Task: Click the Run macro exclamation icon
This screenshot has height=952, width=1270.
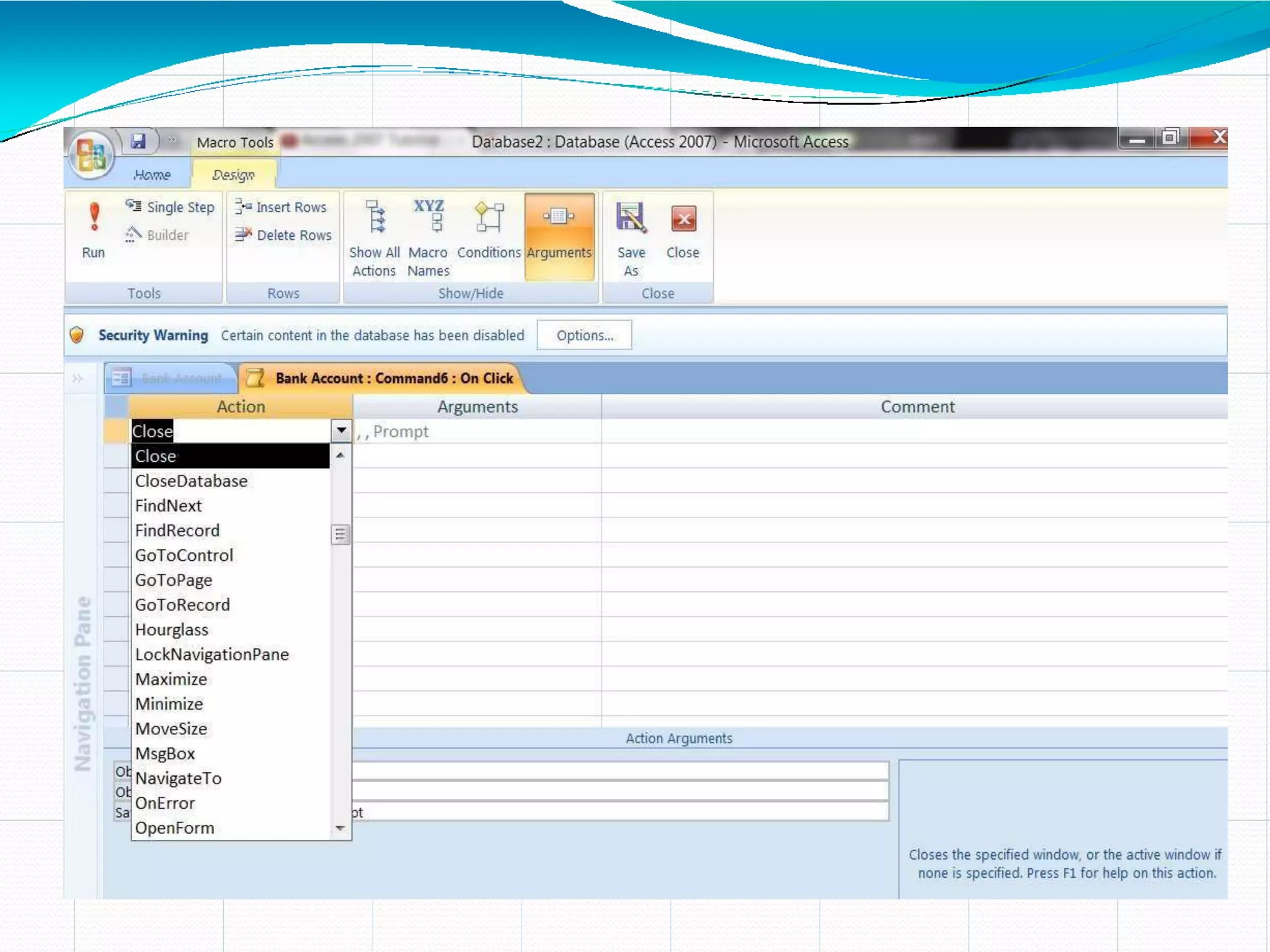Action: (94, 217)
